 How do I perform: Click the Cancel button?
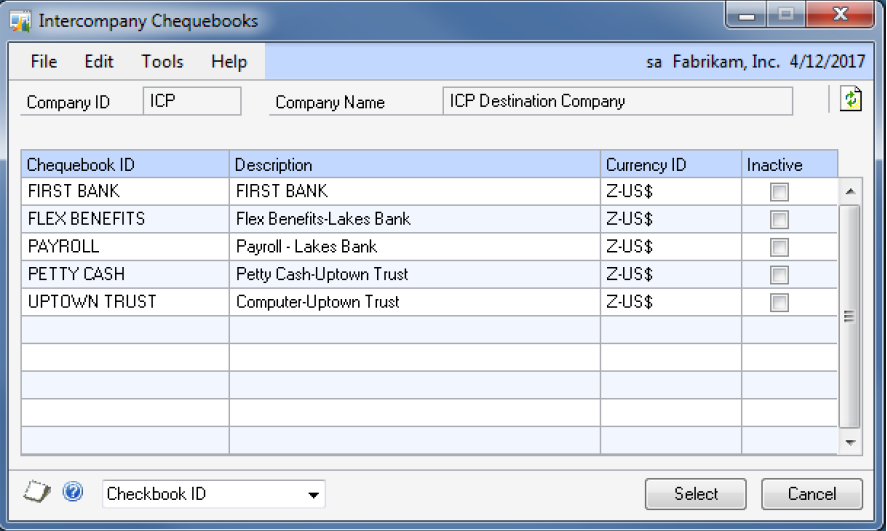coord(811,494)
